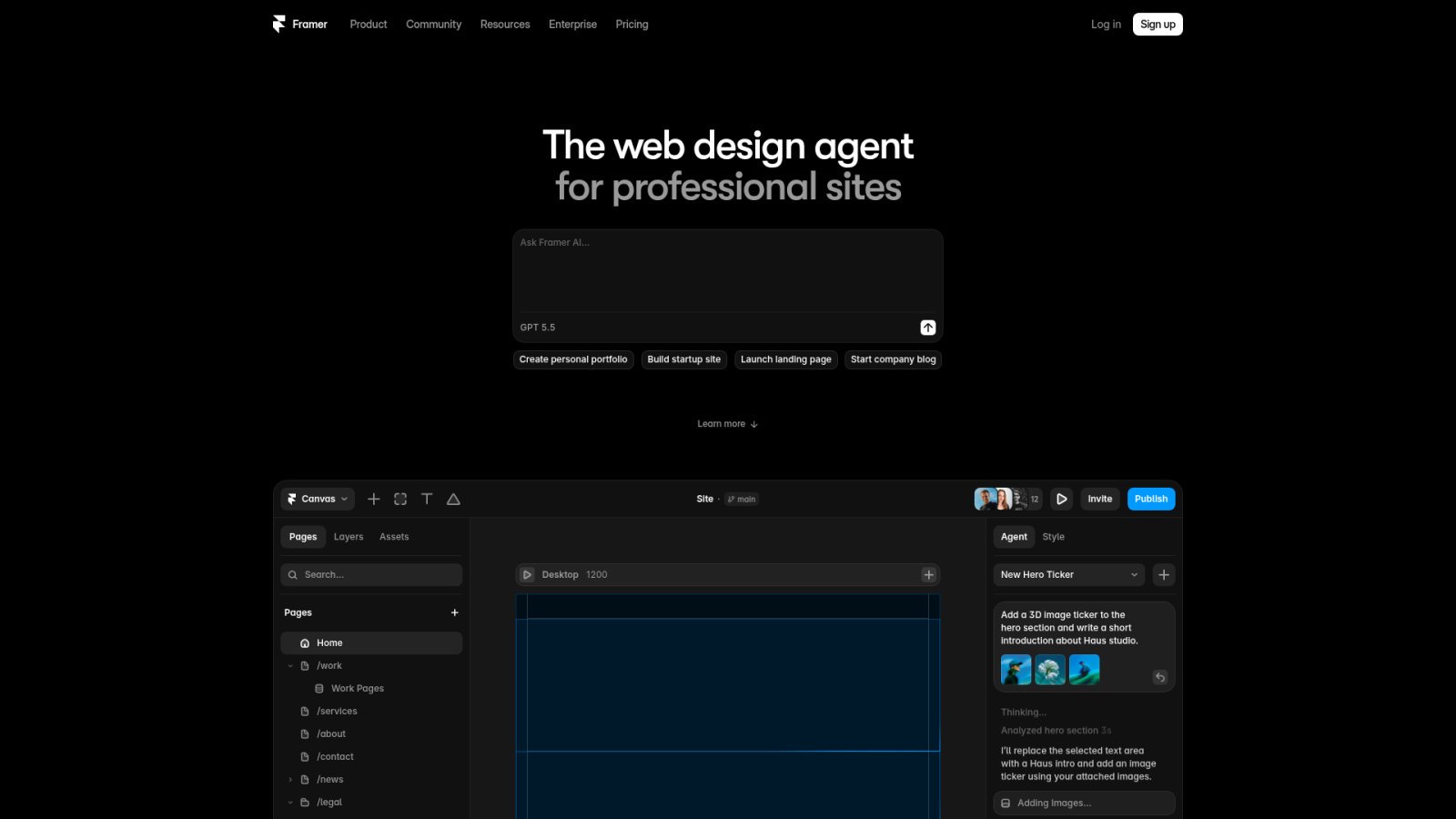The height and width of the screenshot is (819, 1456).
Task: Select the insert plus tool in canvas toolbar
Action: tap(373, 499)
